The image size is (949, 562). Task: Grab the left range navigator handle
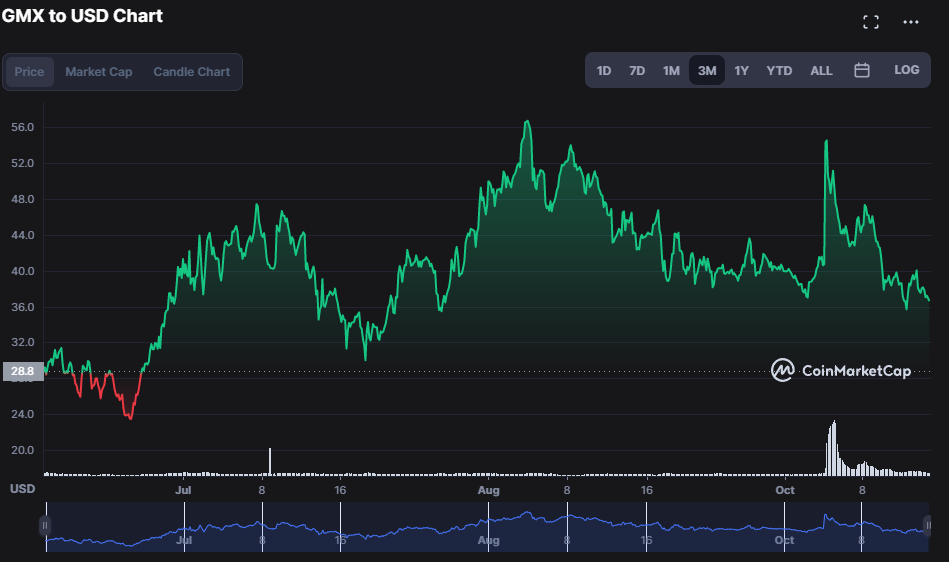coord(45,525)
